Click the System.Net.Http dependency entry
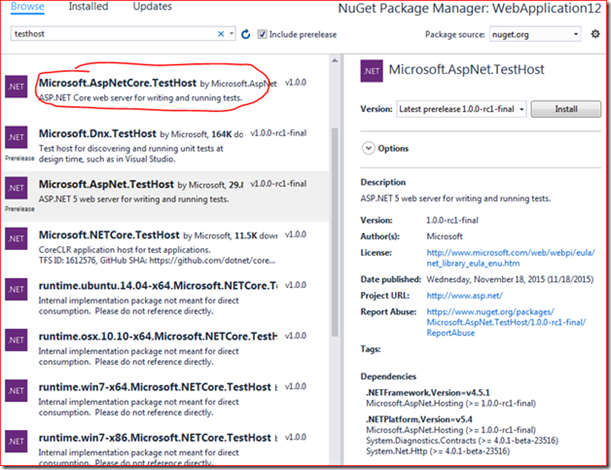The image size is (611, 470). (438, 451)
